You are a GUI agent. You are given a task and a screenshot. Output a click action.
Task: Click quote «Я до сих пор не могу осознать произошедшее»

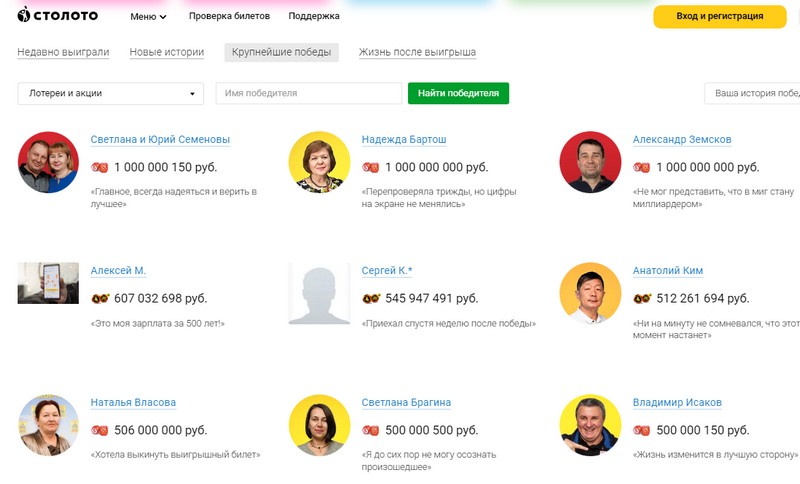(x=429, y=461)
